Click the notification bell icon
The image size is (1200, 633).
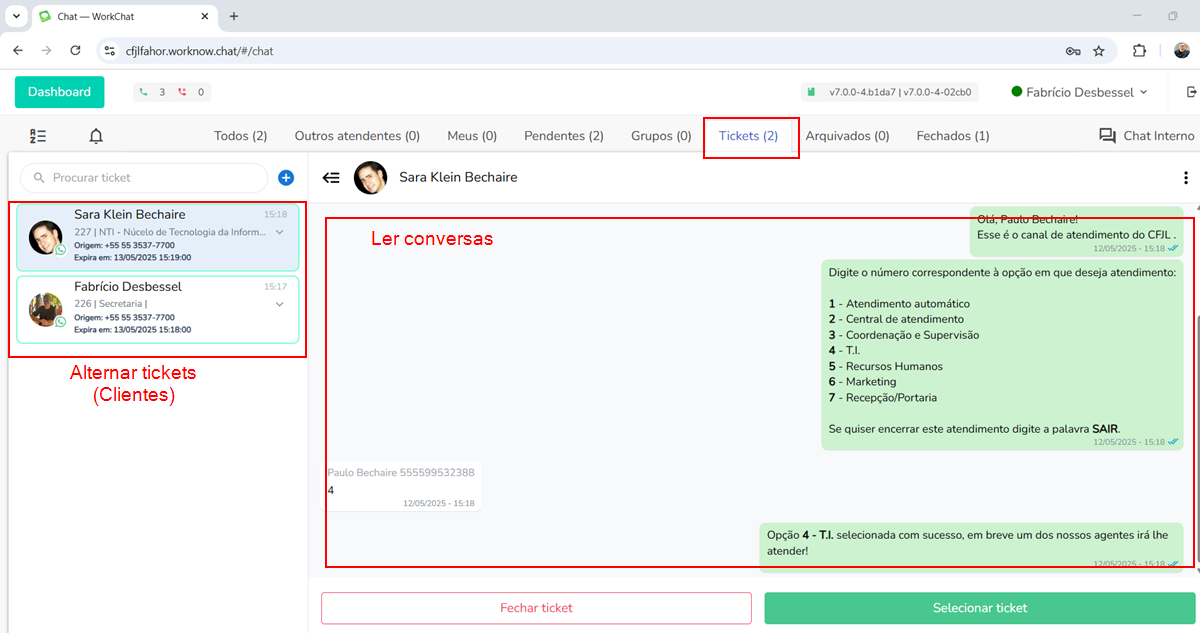pos(96,136)
